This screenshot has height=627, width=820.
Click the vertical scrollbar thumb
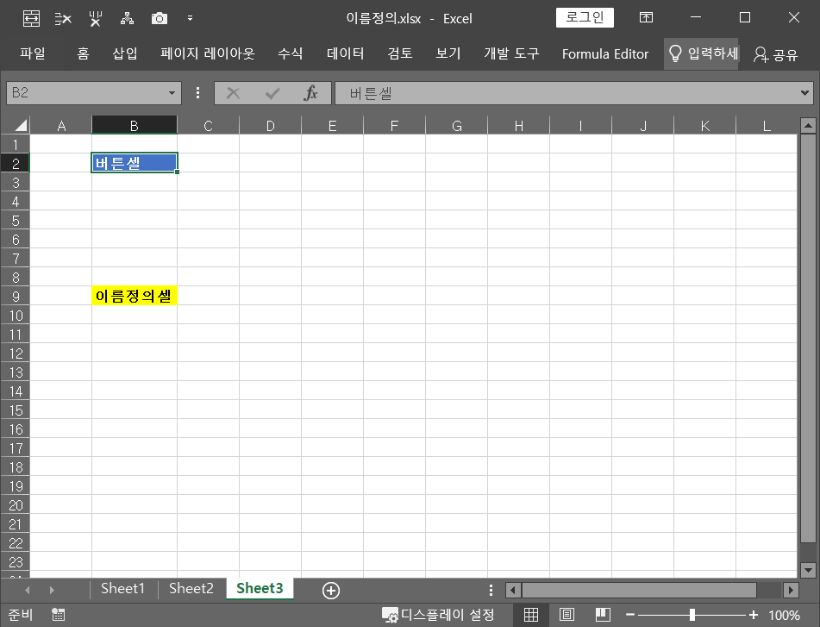(808, 338)
